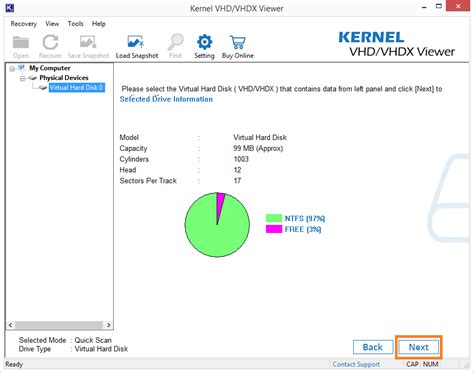
Task: Open the Contact Support link
Action: 356,364
